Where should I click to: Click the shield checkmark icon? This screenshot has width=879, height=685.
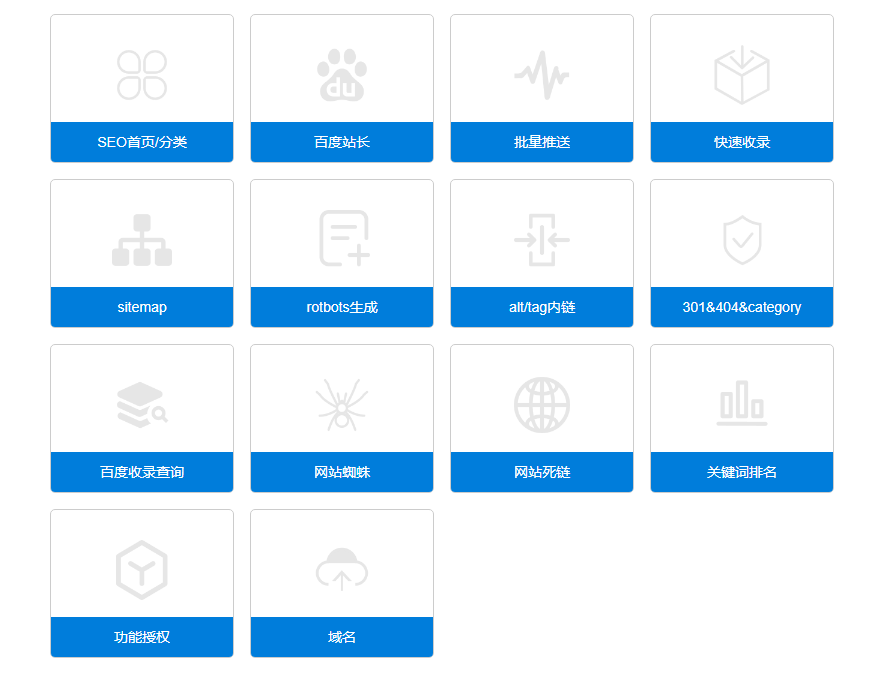(742, 241)
